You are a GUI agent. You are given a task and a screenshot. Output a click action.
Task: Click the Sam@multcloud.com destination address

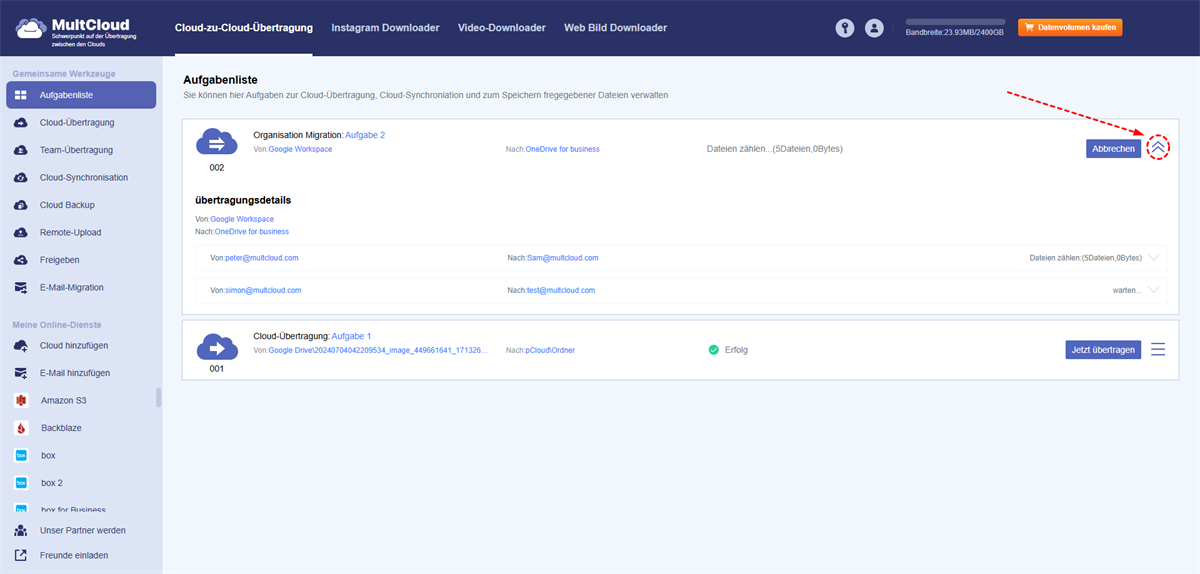[563, 258]
